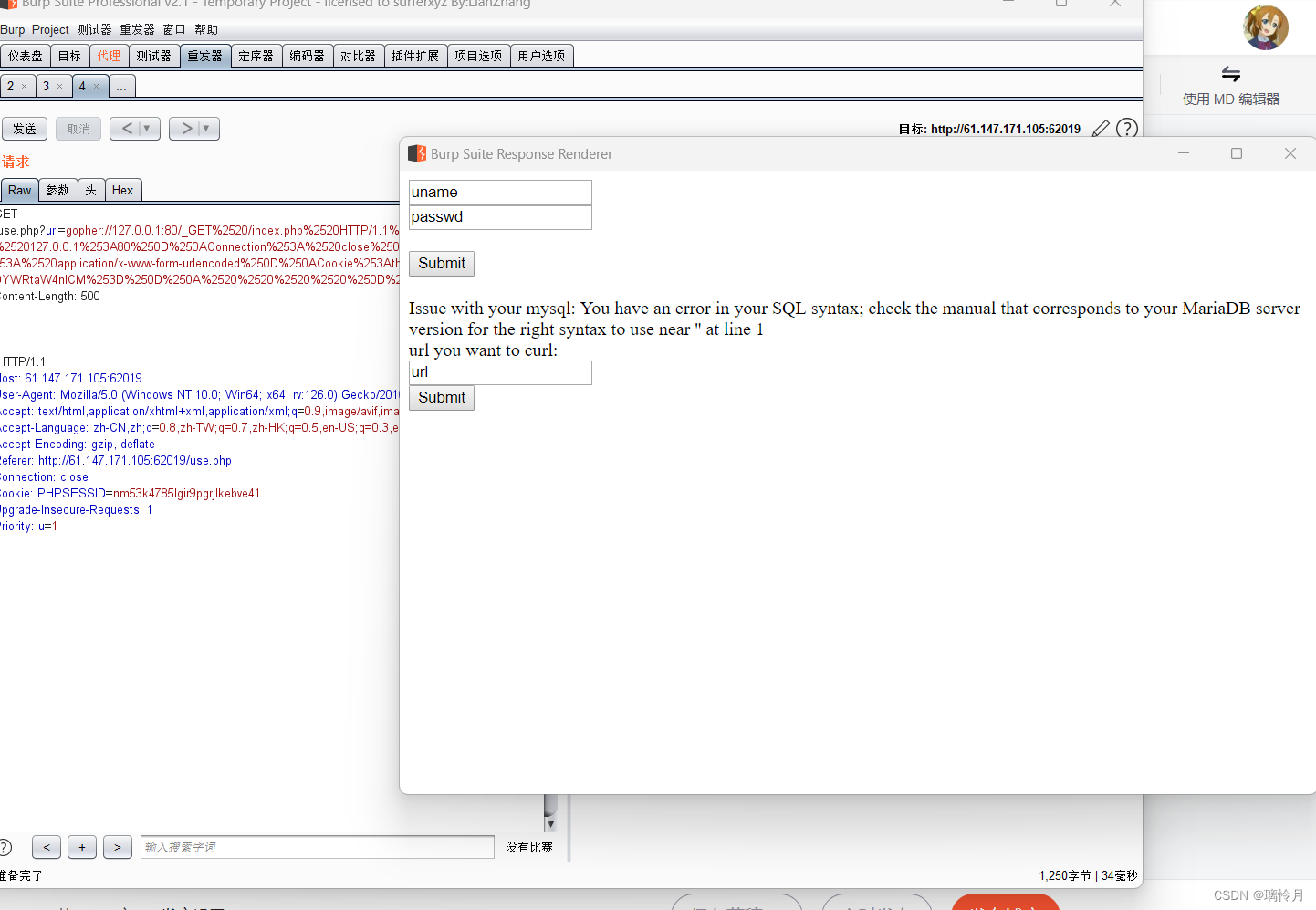Click the User-Agent header line

pyautogui.click(x=200, y=395)
